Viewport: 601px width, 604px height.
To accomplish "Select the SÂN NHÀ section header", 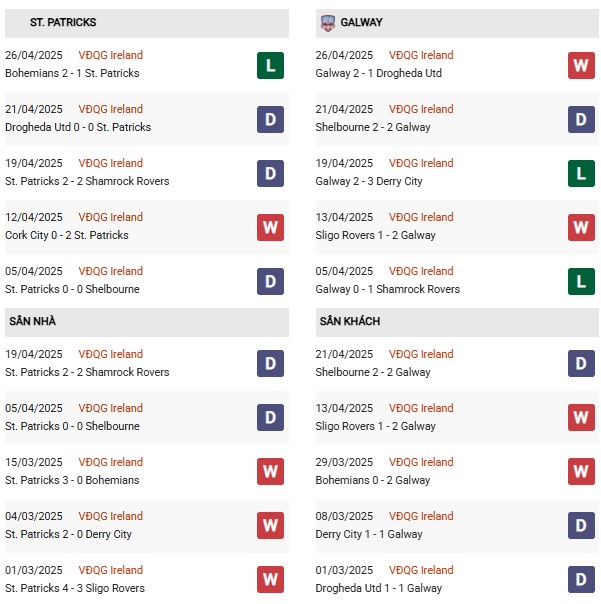I will pyautogui.click(x=147, y=322).
